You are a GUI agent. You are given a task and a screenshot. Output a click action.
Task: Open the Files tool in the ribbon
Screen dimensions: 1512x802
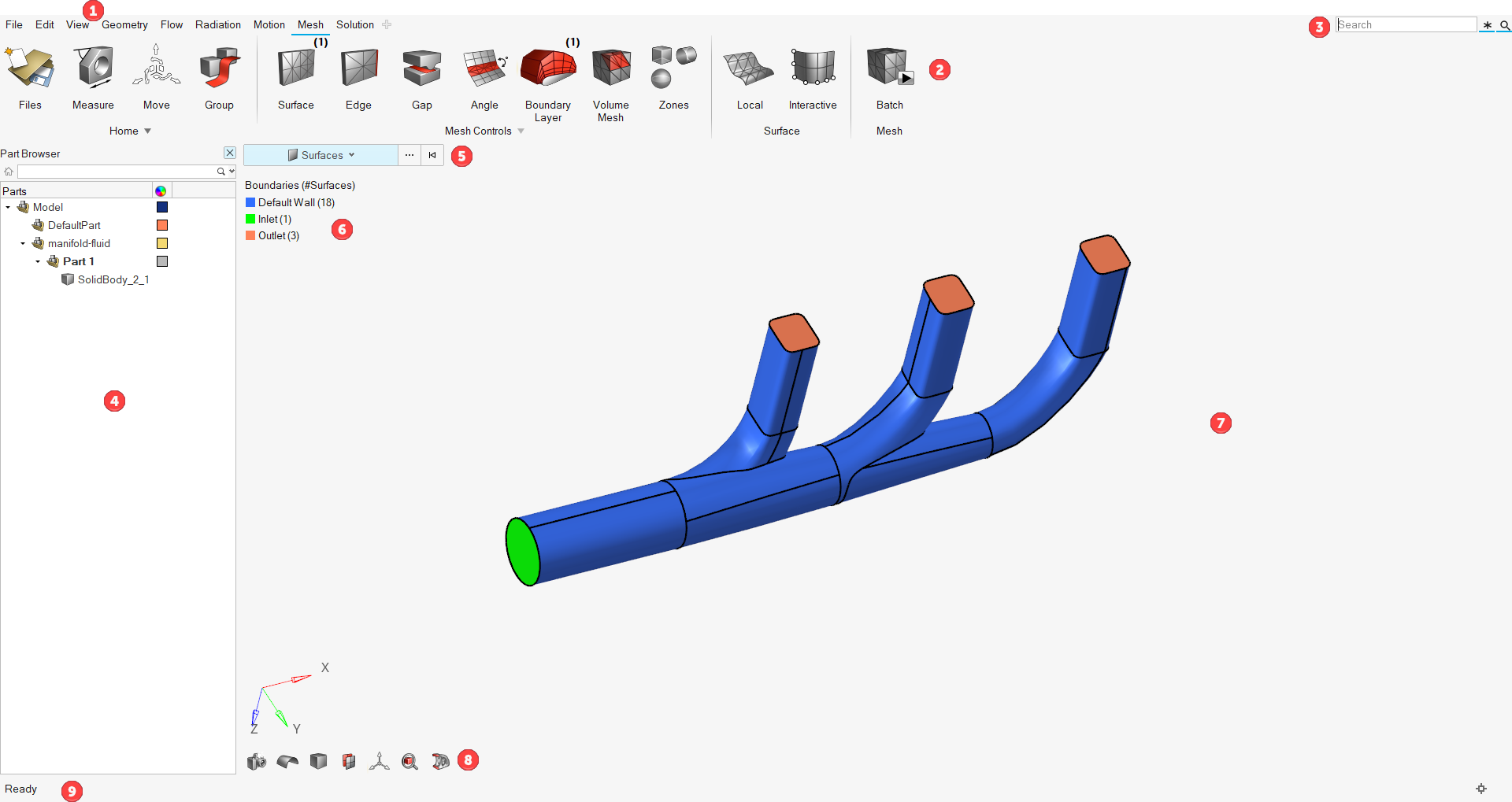[30, 69]
